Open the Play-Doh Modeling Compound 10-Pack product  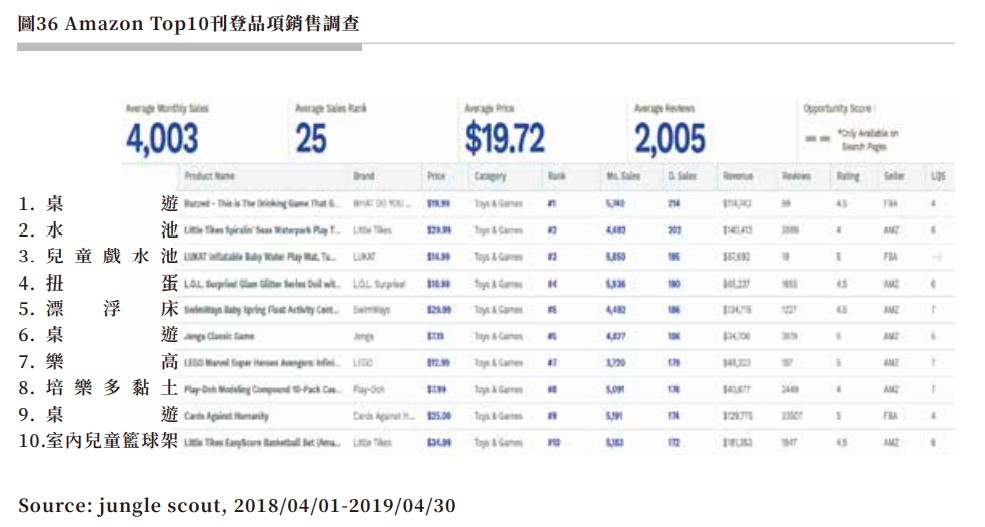click(x=262, y=389)
